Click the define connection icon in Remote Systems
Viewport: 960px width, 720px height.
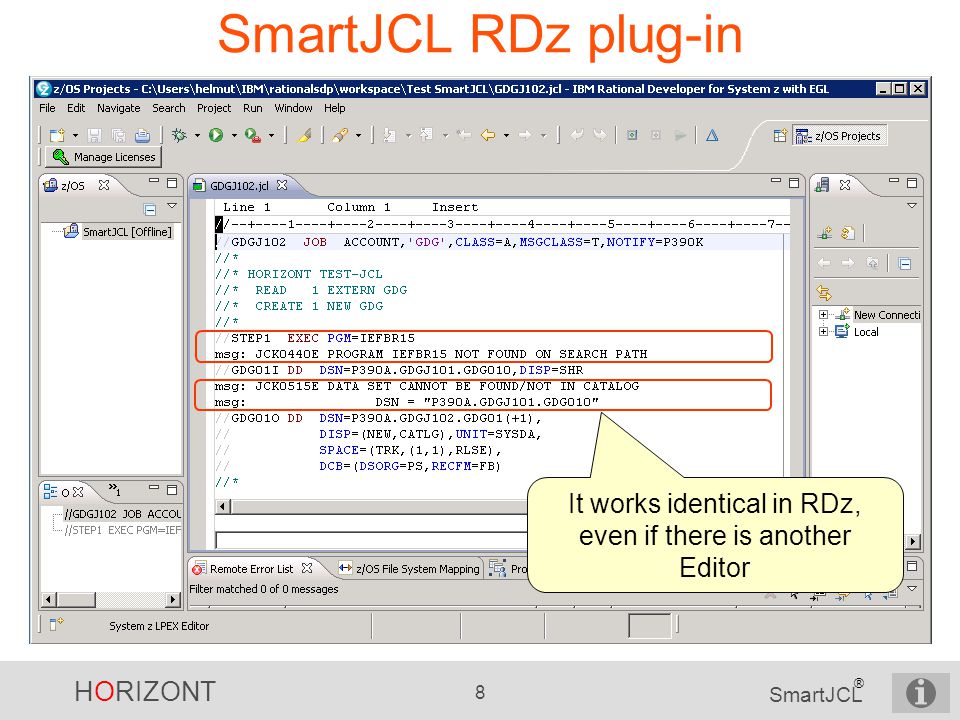(825, 233)
